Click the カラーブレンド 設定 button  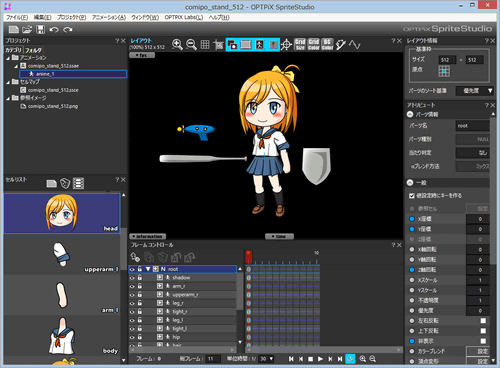(x=478, y=351)
